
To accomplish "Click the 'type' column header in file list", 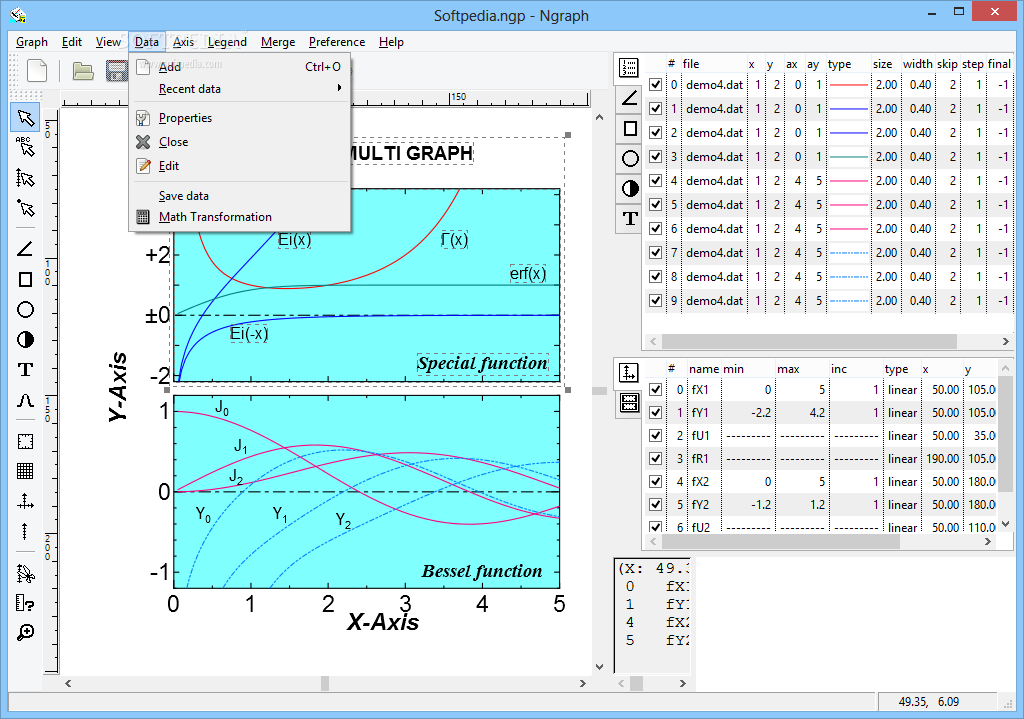I will pyautogui.click(x=839, y=64).
